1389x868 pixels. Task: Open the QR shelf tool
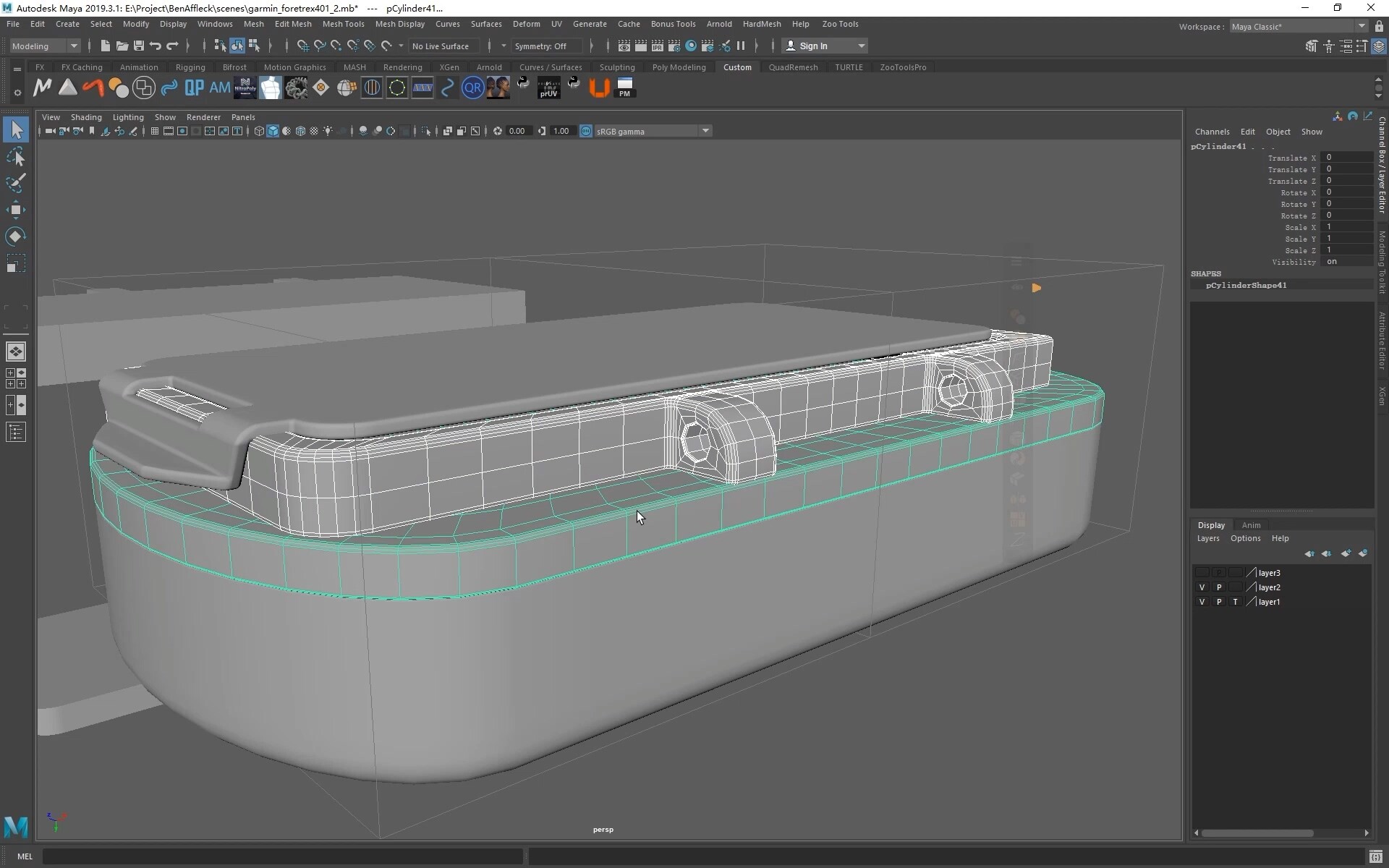click(x=472, y=88)
